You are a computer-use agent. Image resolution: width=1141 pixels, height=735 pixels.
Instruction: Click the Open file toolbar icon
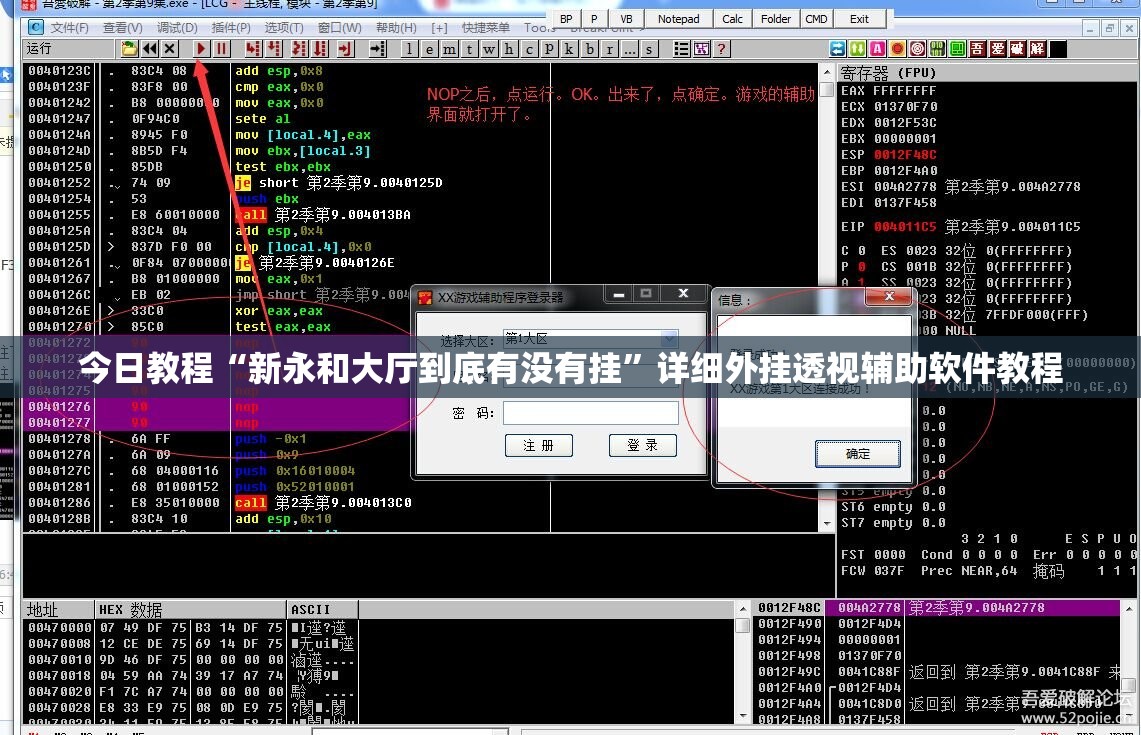(x=130, y=49)
